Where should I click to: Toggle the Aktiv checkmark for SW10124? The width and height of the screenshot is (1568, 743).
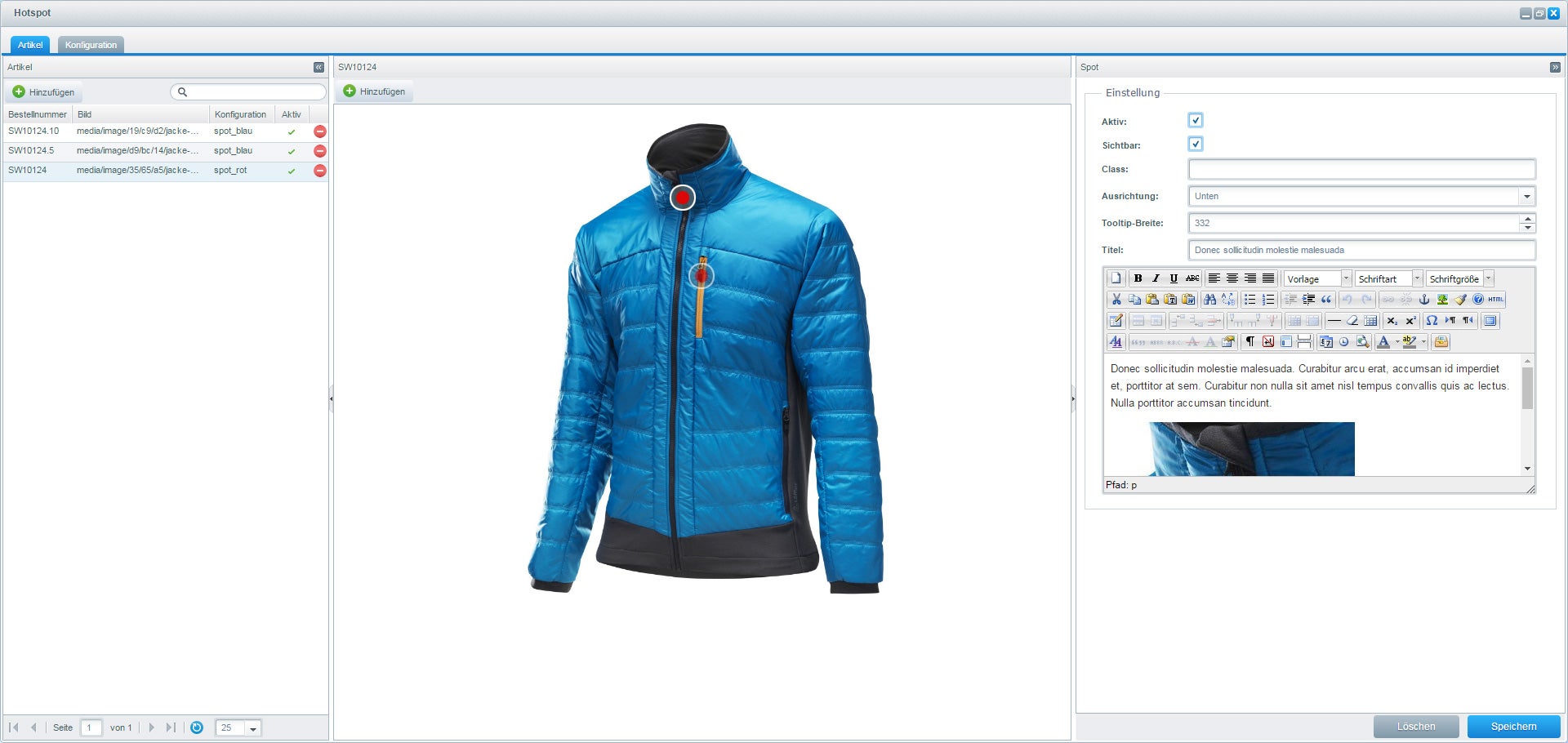coord(292,171)
